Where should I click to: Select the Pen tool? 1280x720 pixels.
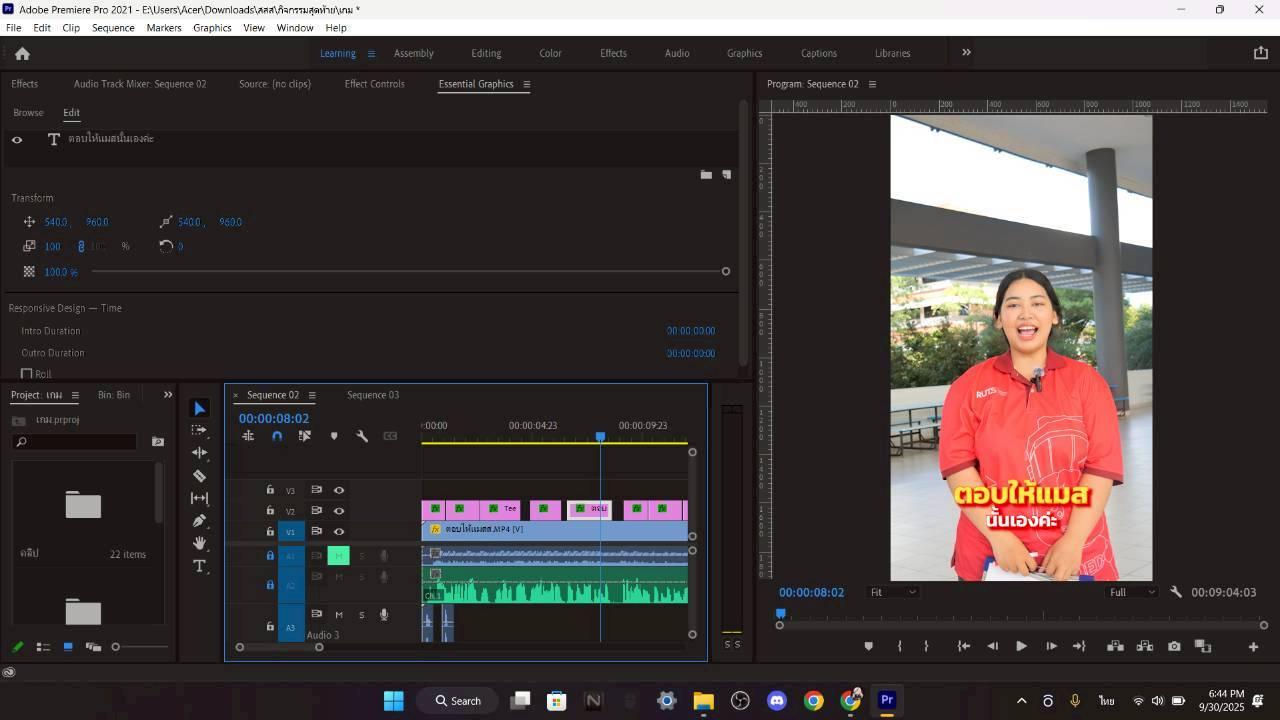click(x=199, y=521)
